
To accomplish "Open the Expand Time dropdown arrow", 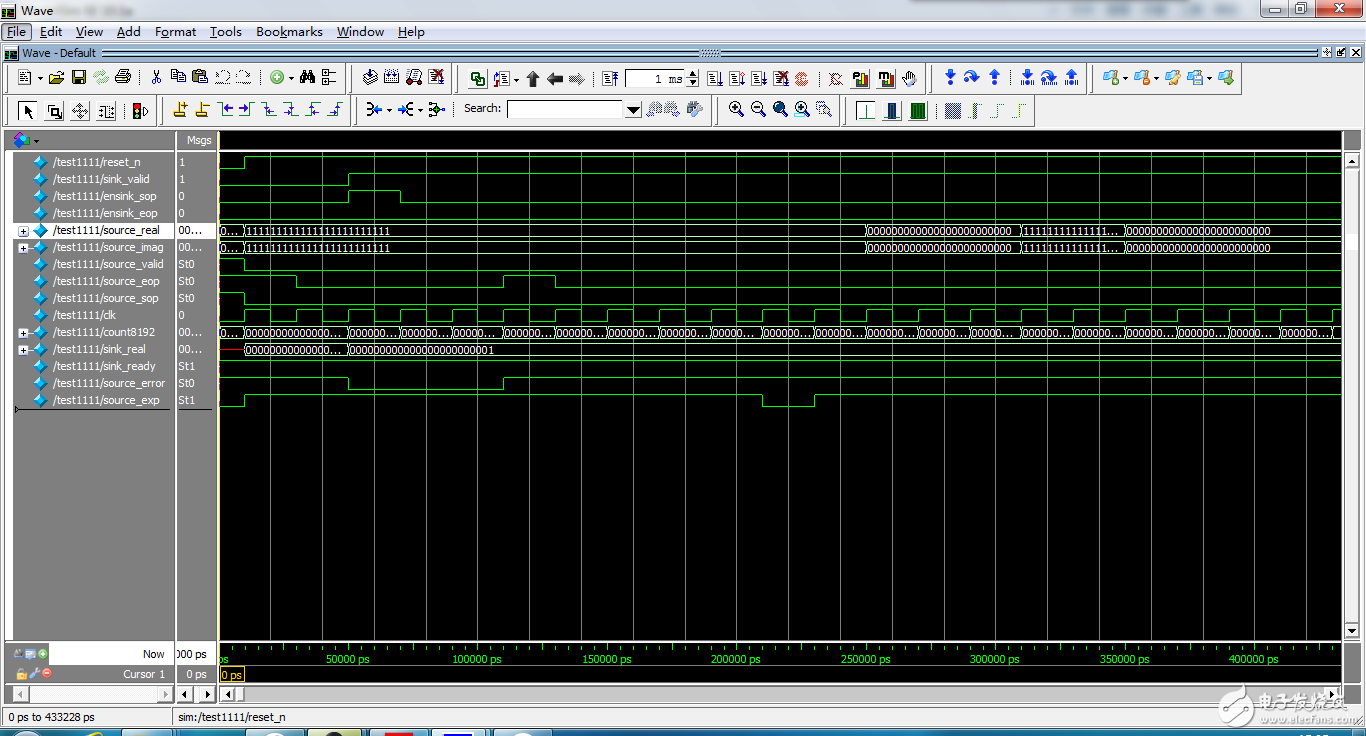I will (389, 110).
